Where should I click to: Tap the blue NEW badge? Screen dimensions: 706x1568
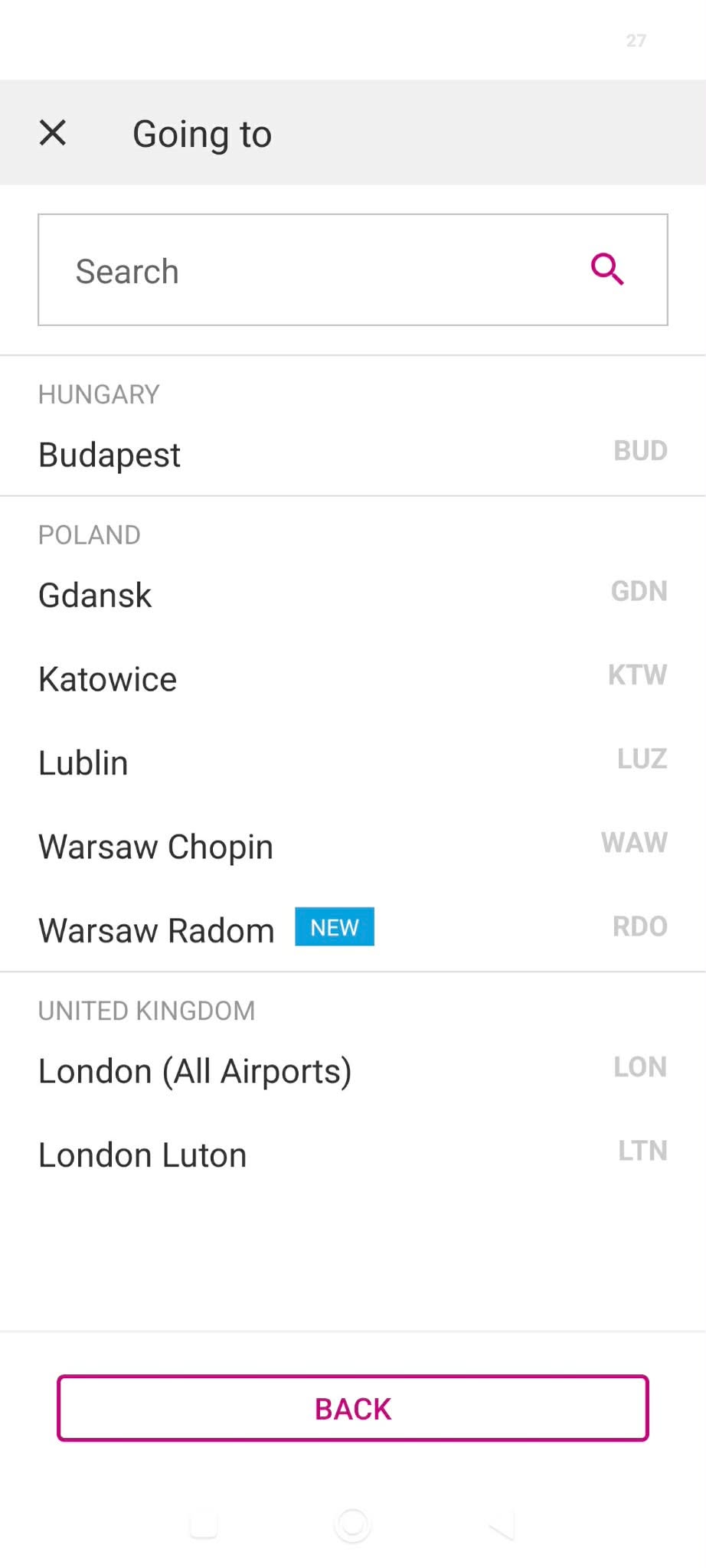335,927
